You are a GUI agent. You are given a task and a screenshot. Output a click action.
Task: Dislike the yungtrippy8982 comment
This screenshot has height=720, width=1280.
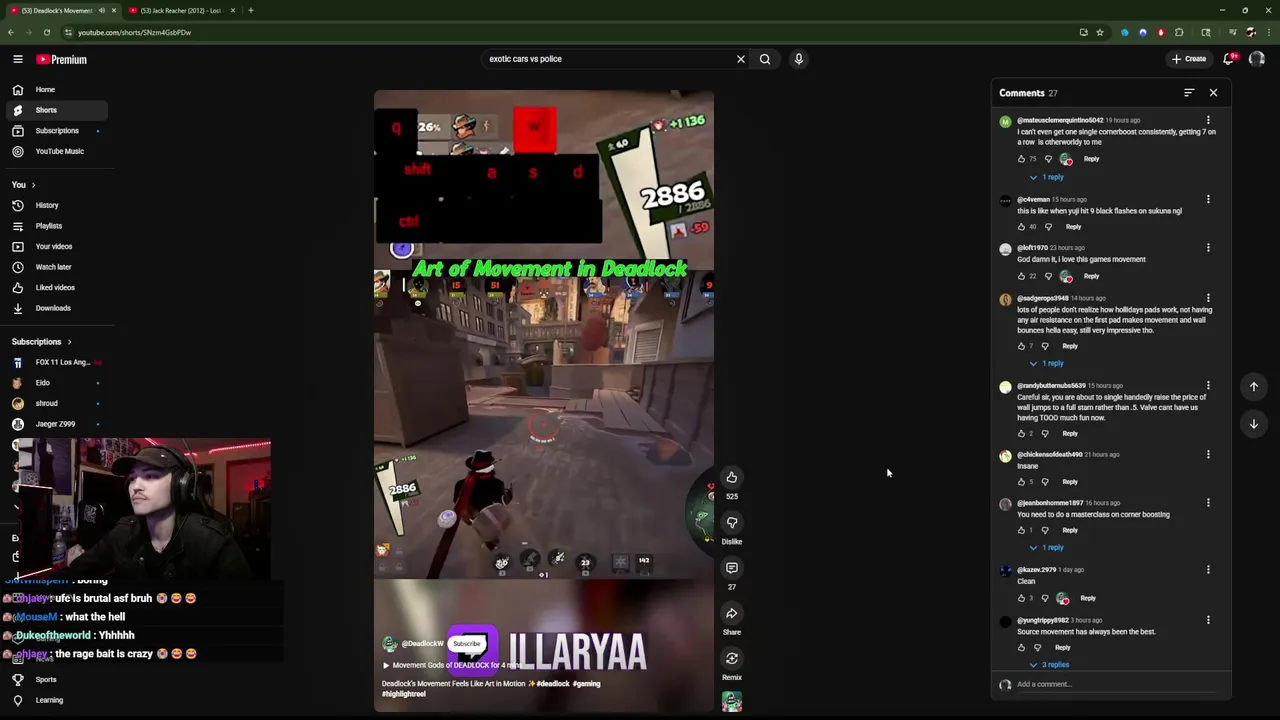1037,648
